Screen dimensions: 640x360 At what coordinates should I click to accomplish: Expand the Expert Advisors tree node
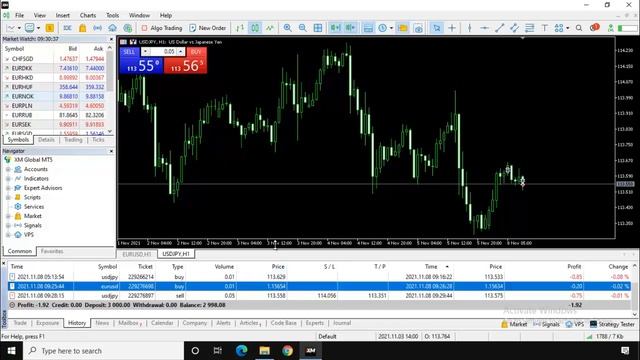pos(8,188)
